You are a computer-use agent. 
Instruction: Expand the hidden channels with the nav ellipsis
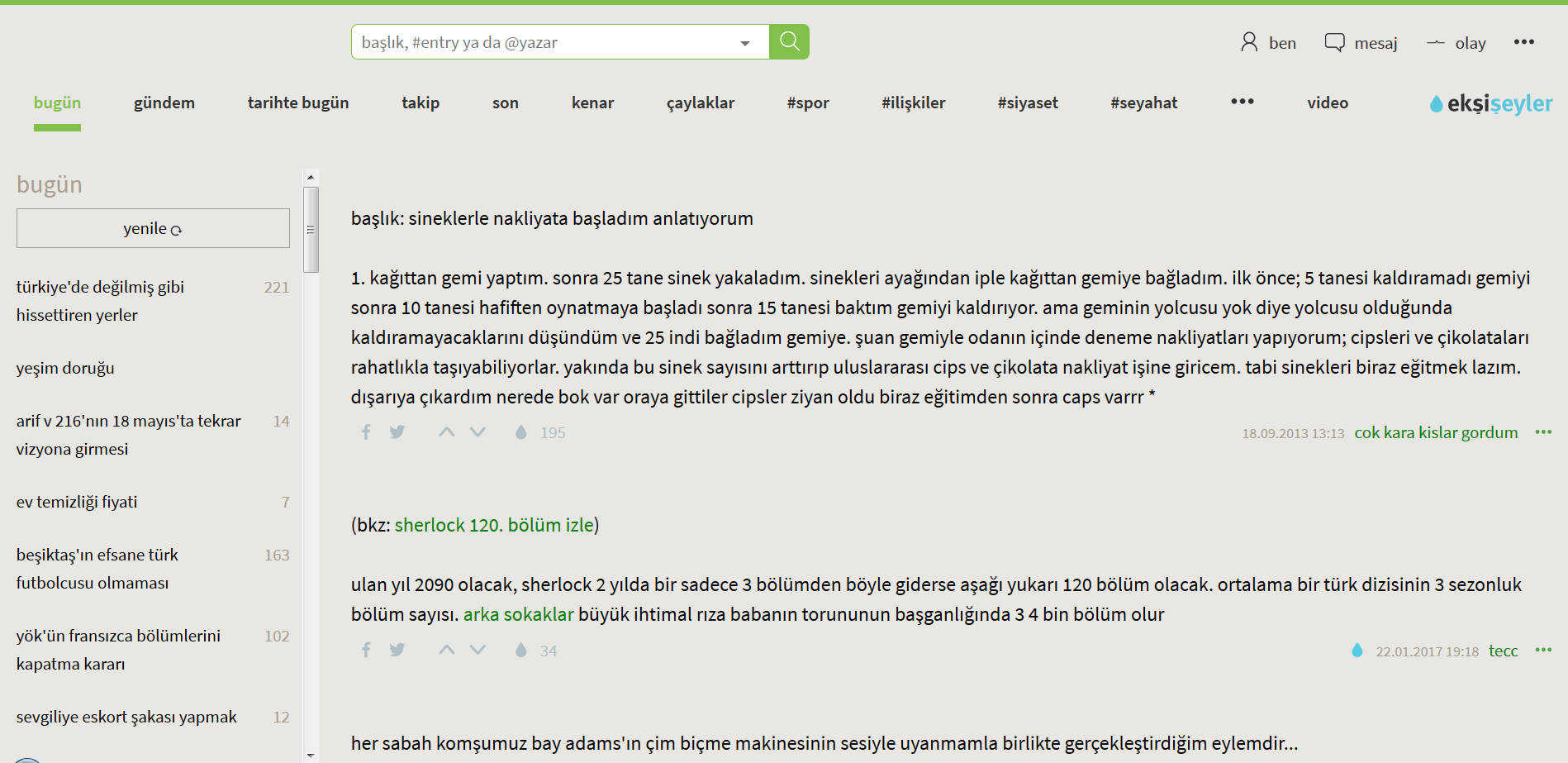coord(1242,103)
